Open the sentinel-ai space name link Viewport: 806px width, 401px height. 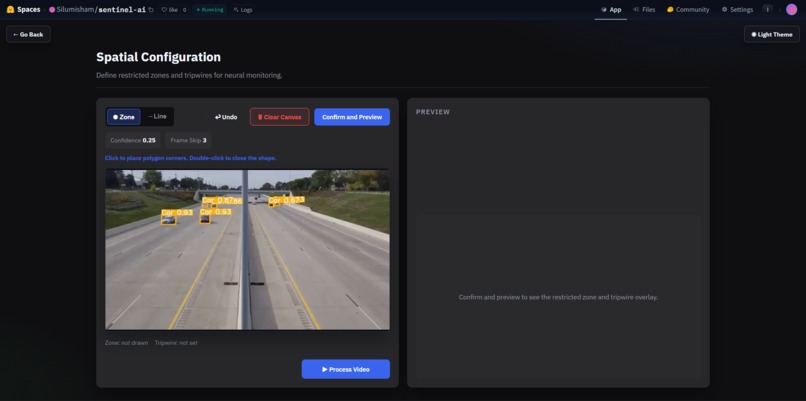coord(122,10)
